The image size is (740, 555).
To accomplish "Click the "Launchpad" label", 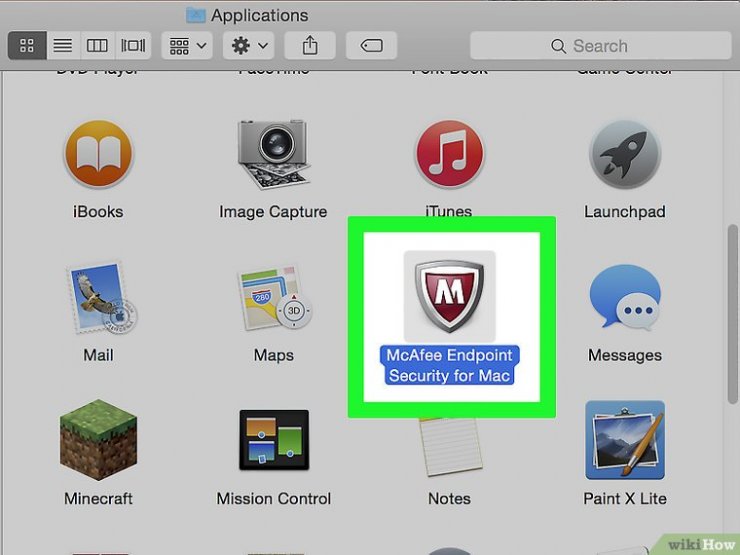I will point(625,212).
